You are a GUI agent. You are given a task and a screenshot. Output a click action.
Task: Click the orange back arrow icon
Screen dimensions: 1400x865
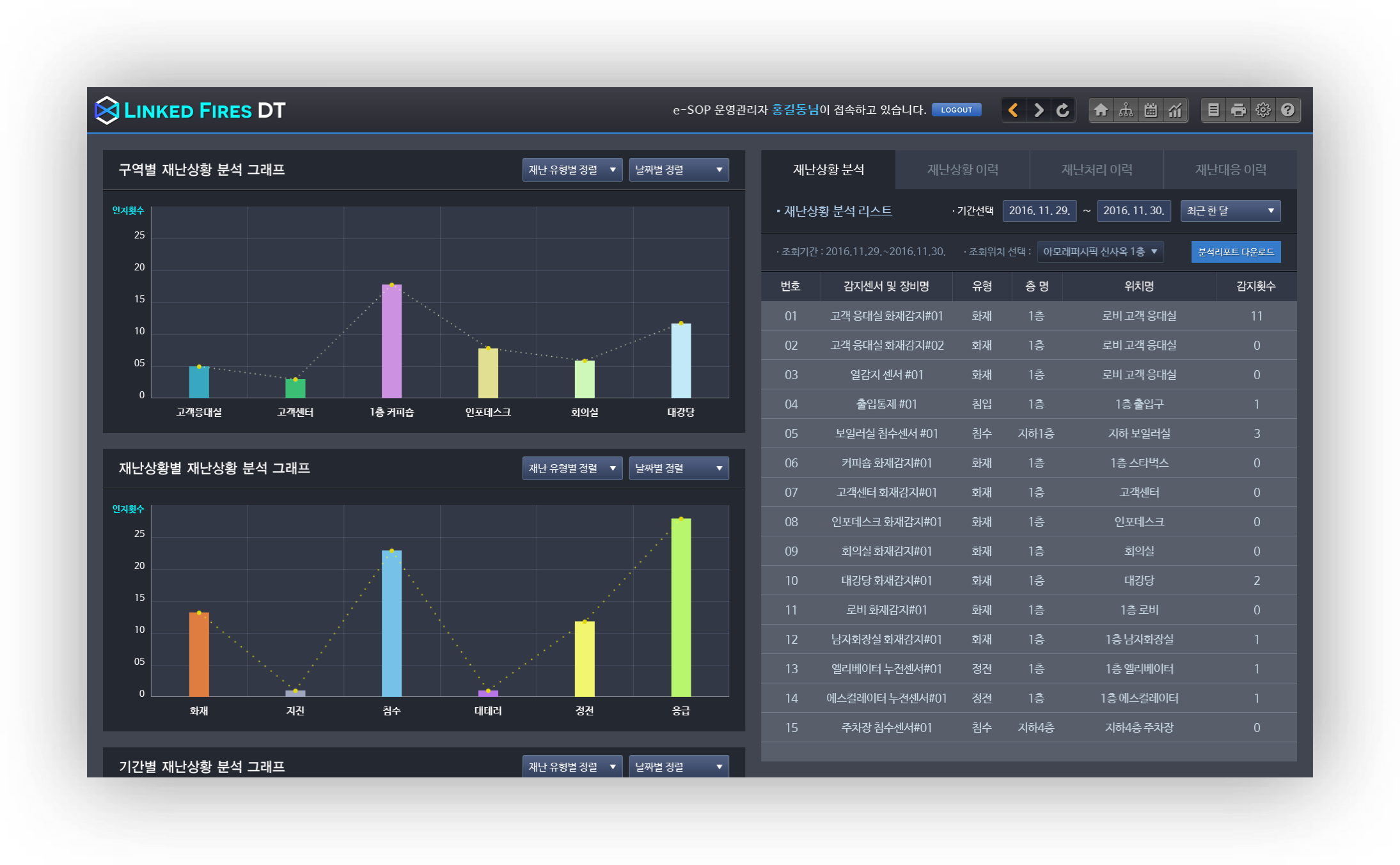[1013, 110]
